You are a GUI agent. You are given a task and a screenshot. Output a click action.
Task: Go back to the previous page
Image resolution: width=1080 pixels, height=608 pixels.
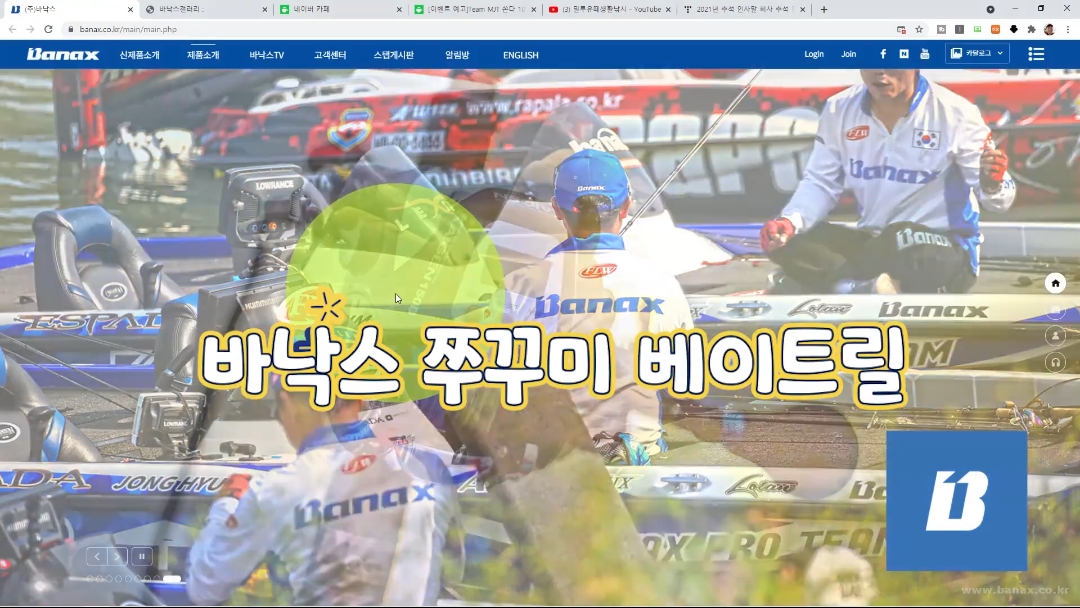pos(12,29)
